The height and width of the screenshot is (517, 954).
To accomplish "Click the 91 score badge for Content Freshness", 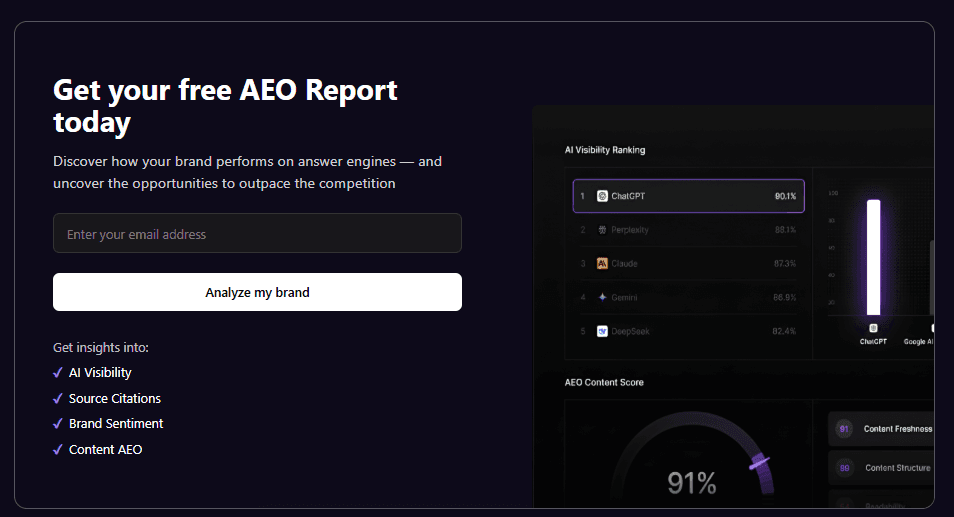I will click(x=844, y=429).
